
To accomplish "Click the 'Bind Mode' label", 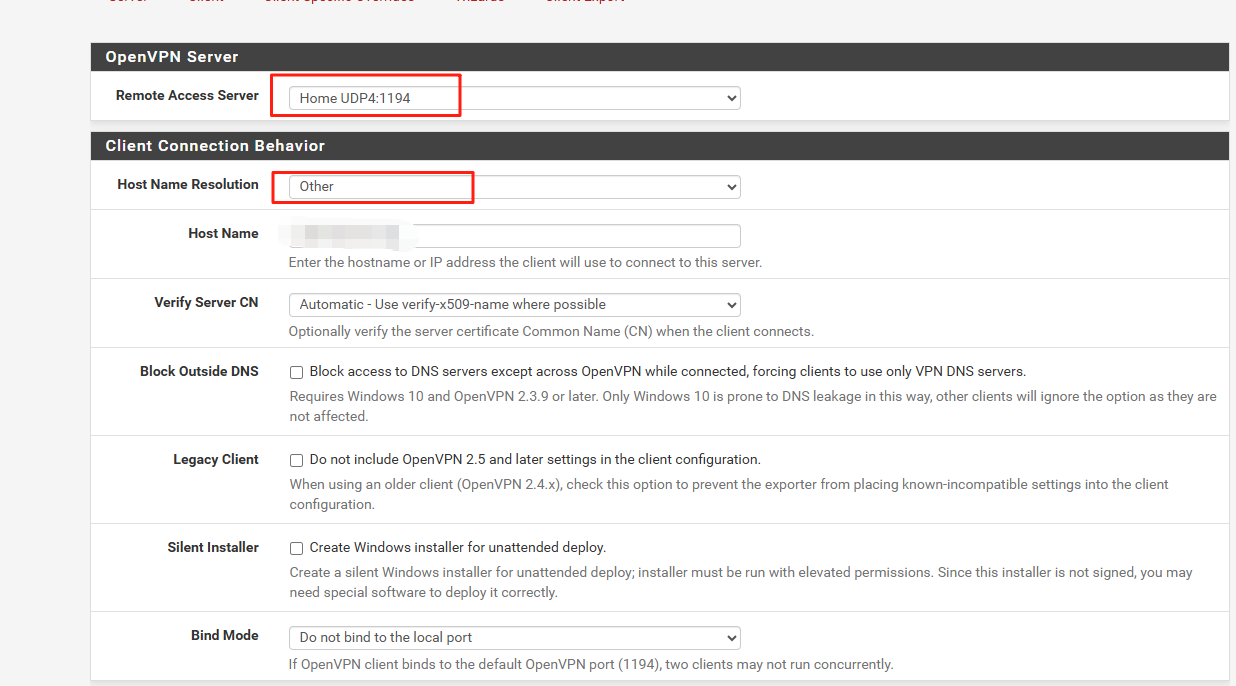I will point(225,635).
